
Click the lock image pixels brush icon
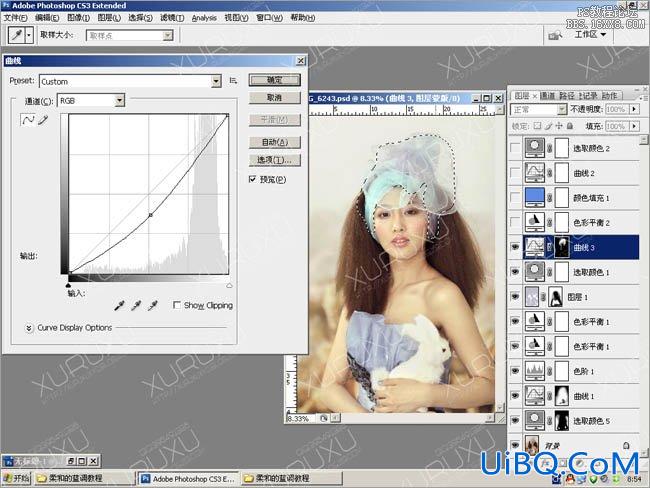pos(548,126)
